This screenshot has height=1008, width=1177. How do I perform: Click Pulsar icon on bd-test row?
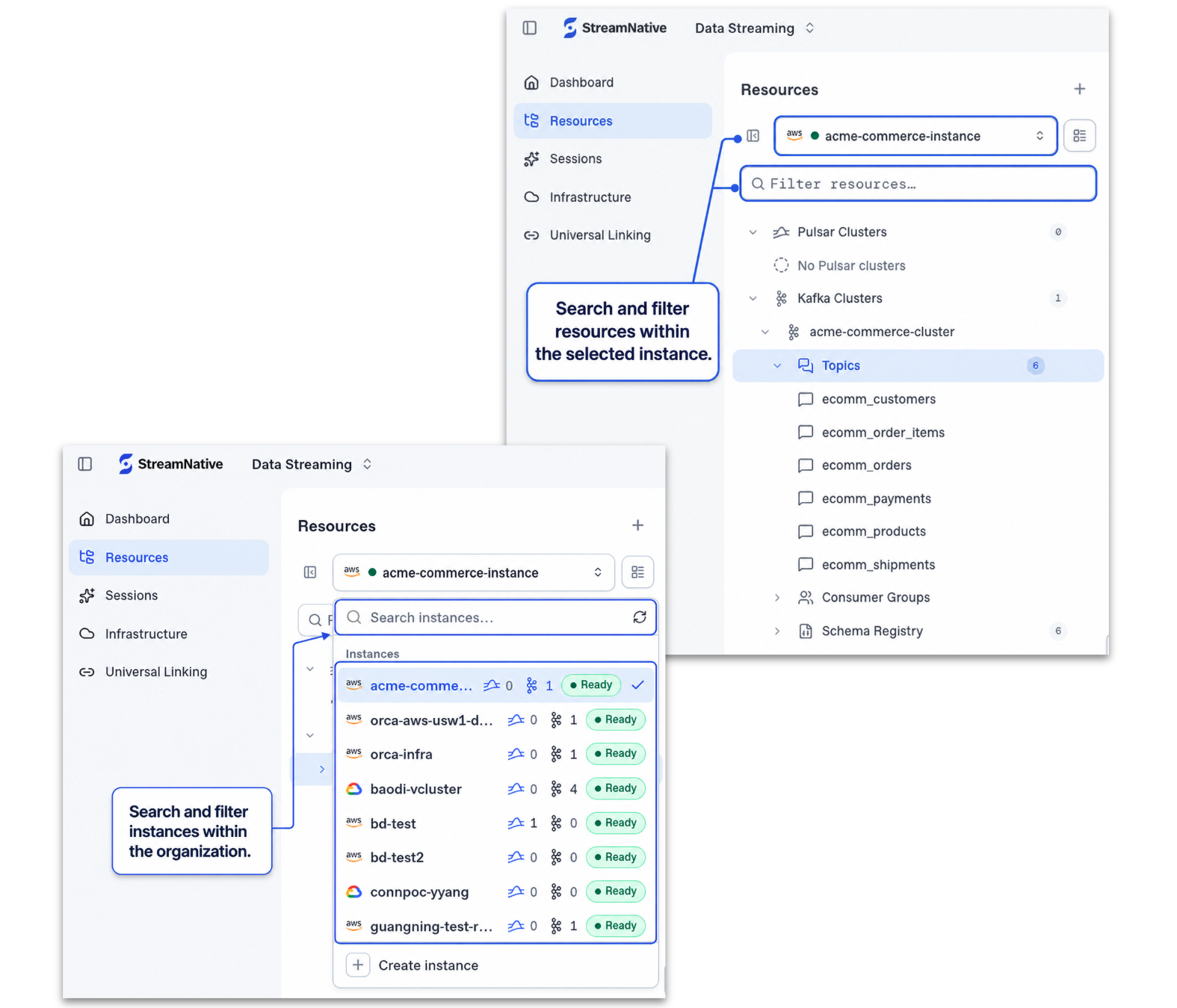click(x=516, y=823)
